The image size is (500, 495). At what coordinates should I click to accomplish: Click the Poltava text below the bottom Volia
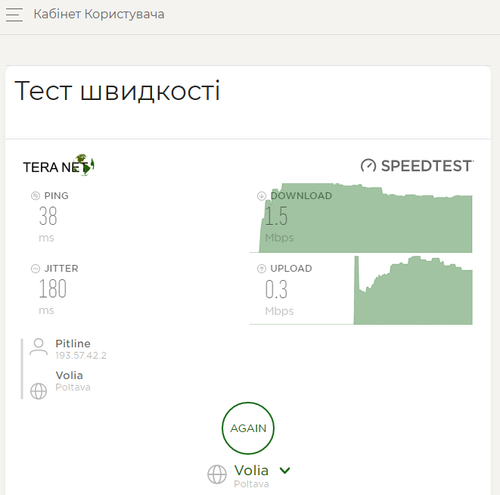point(251,484)
